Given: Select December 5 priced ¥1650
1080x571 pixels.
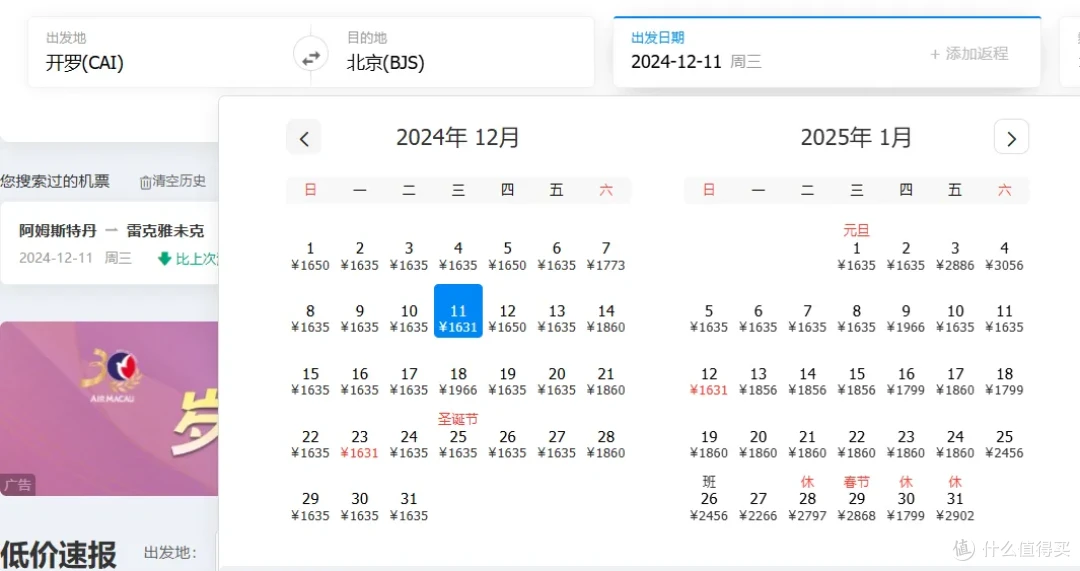Looking at the screenshot, I should [508, 256].
